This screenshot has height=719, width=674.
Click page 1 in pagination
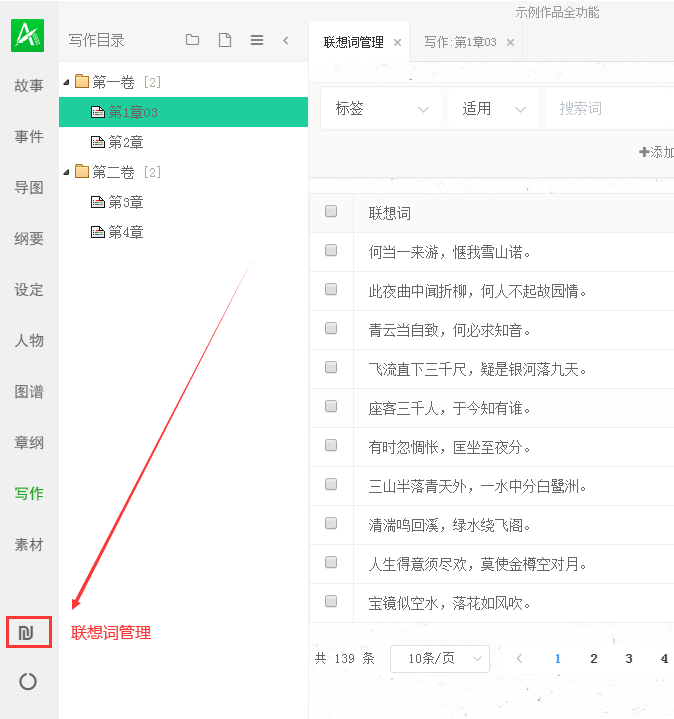[558, 659]
